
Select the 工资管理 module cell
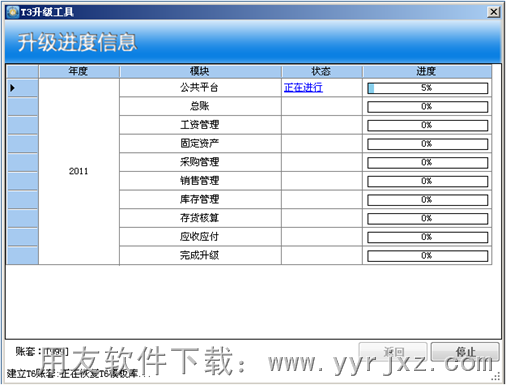tap(200, 125)
